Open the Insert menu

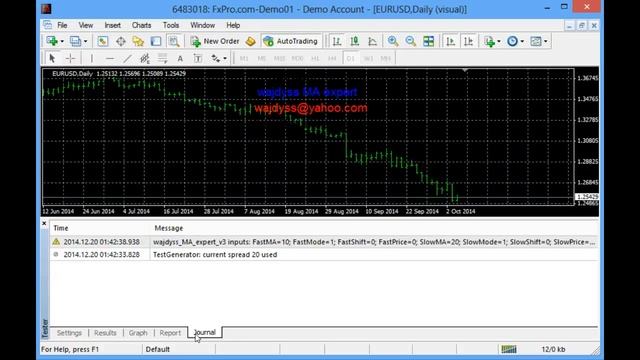click(x=112, y=25)
